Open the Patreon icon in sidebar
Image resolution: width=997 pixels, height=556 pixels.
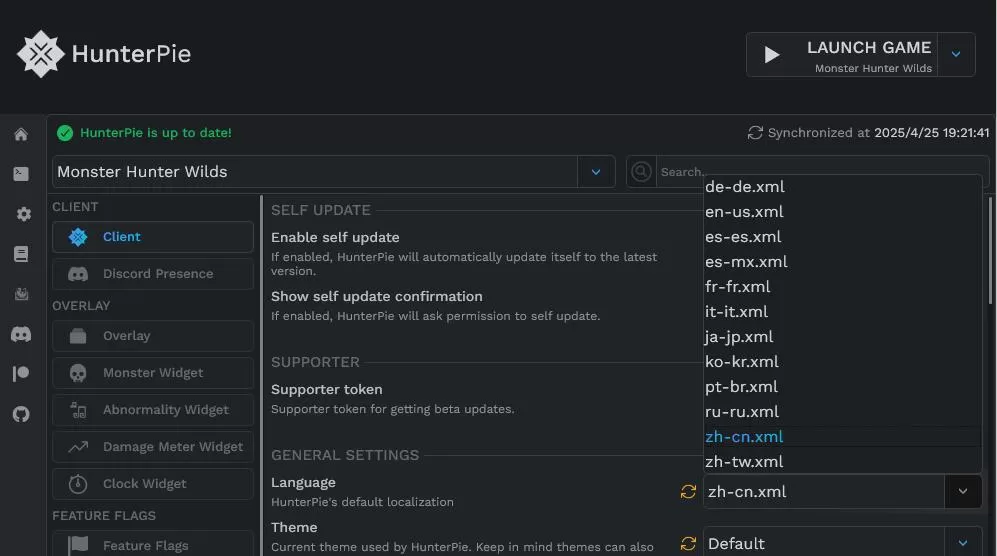21,374
